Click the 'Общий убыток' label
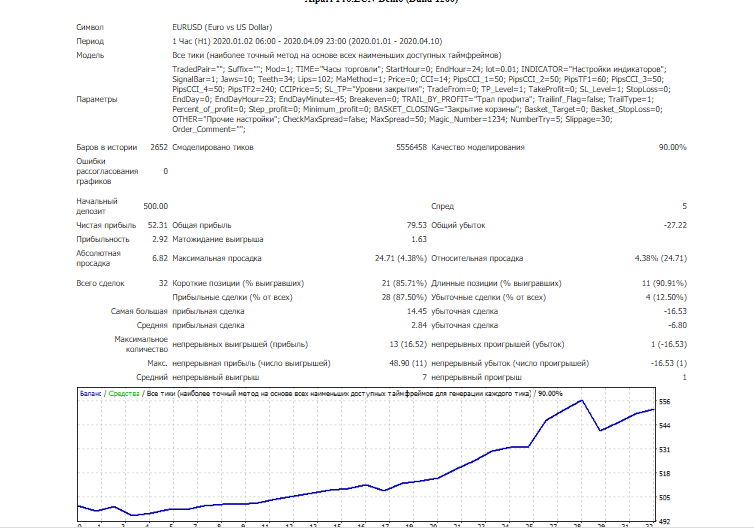 458,225
